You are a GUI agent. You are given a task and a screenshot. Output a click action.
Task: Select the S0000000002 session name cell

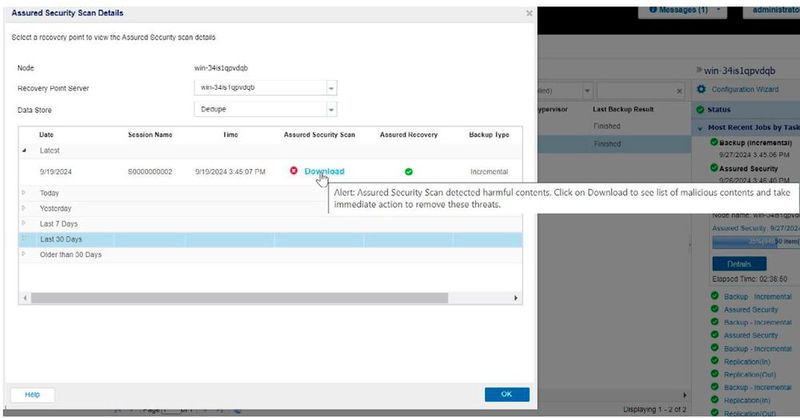[150, 172]
